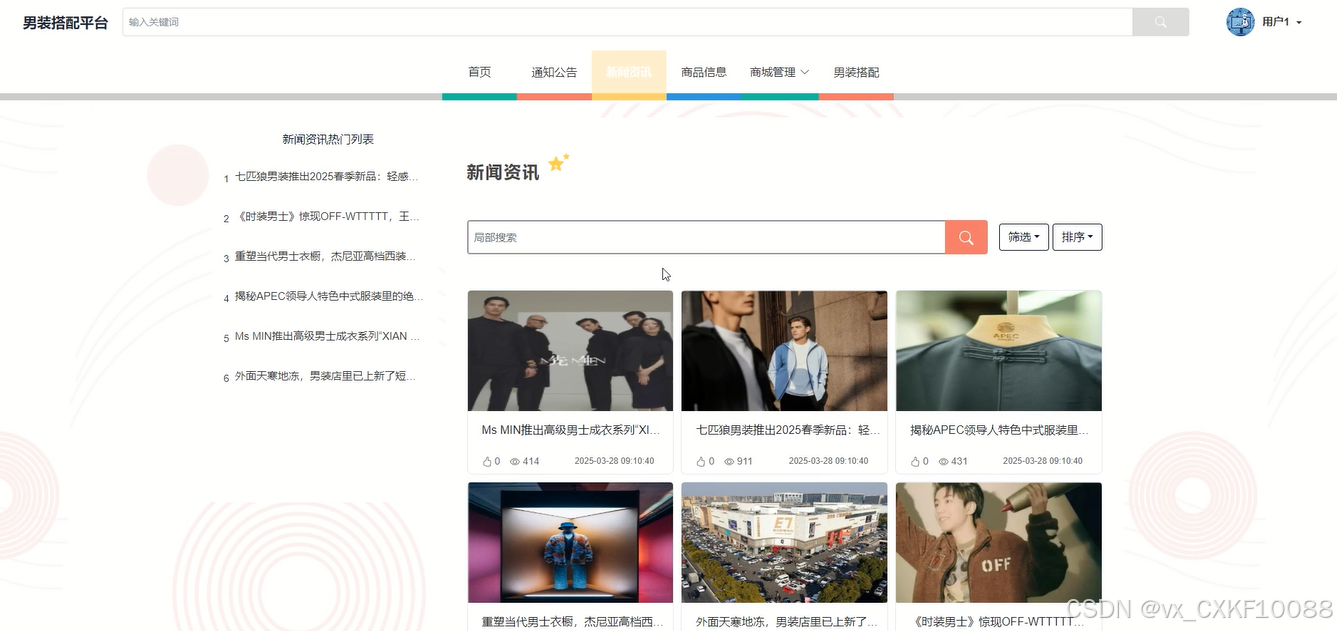Click timestamp on 七匹狼 article card
This screenshot has height=631, width=1337.
click(828, 461)
